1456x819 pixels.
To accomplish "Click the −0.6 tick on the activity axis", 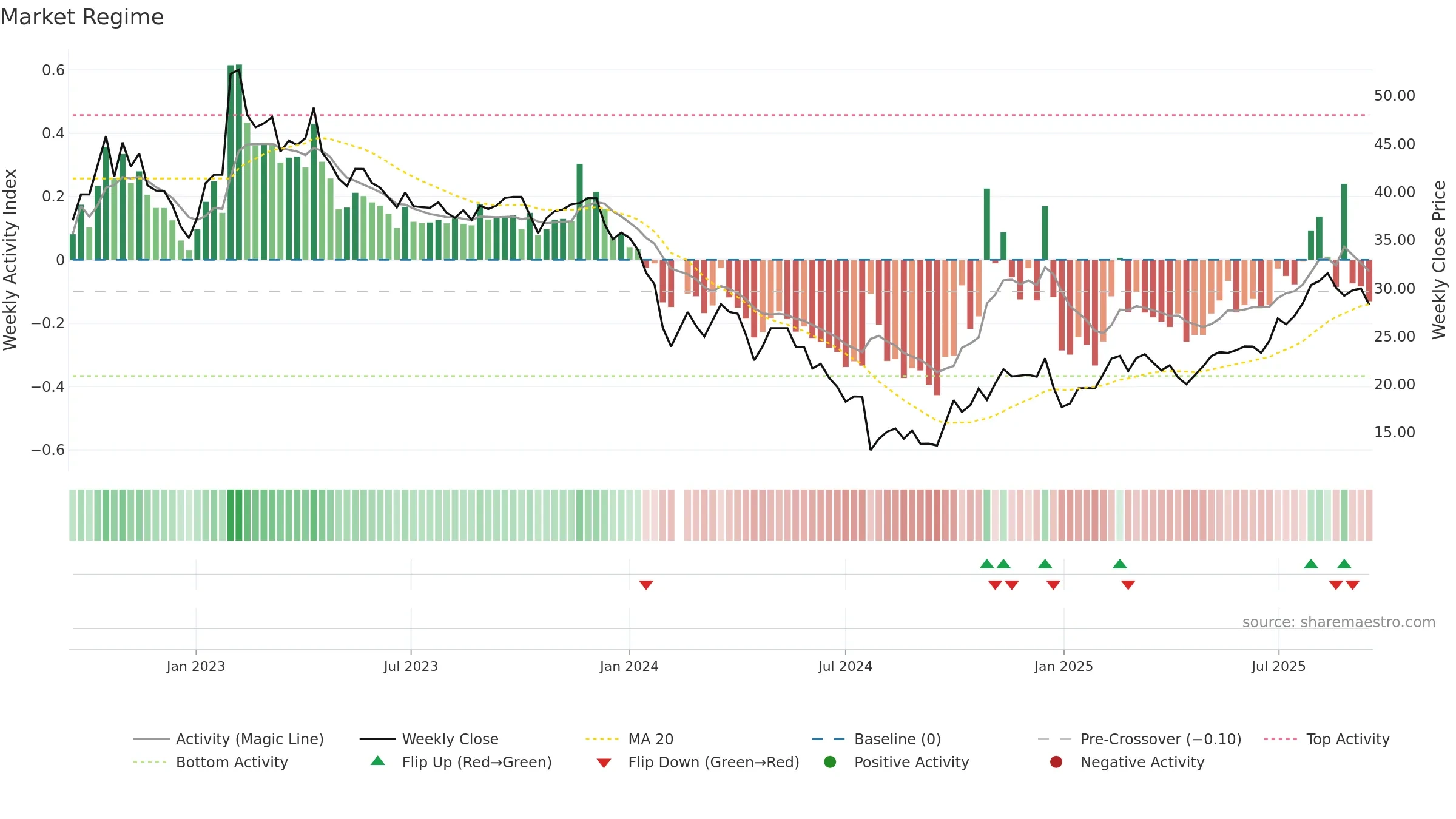I will (x=48, y=450).
